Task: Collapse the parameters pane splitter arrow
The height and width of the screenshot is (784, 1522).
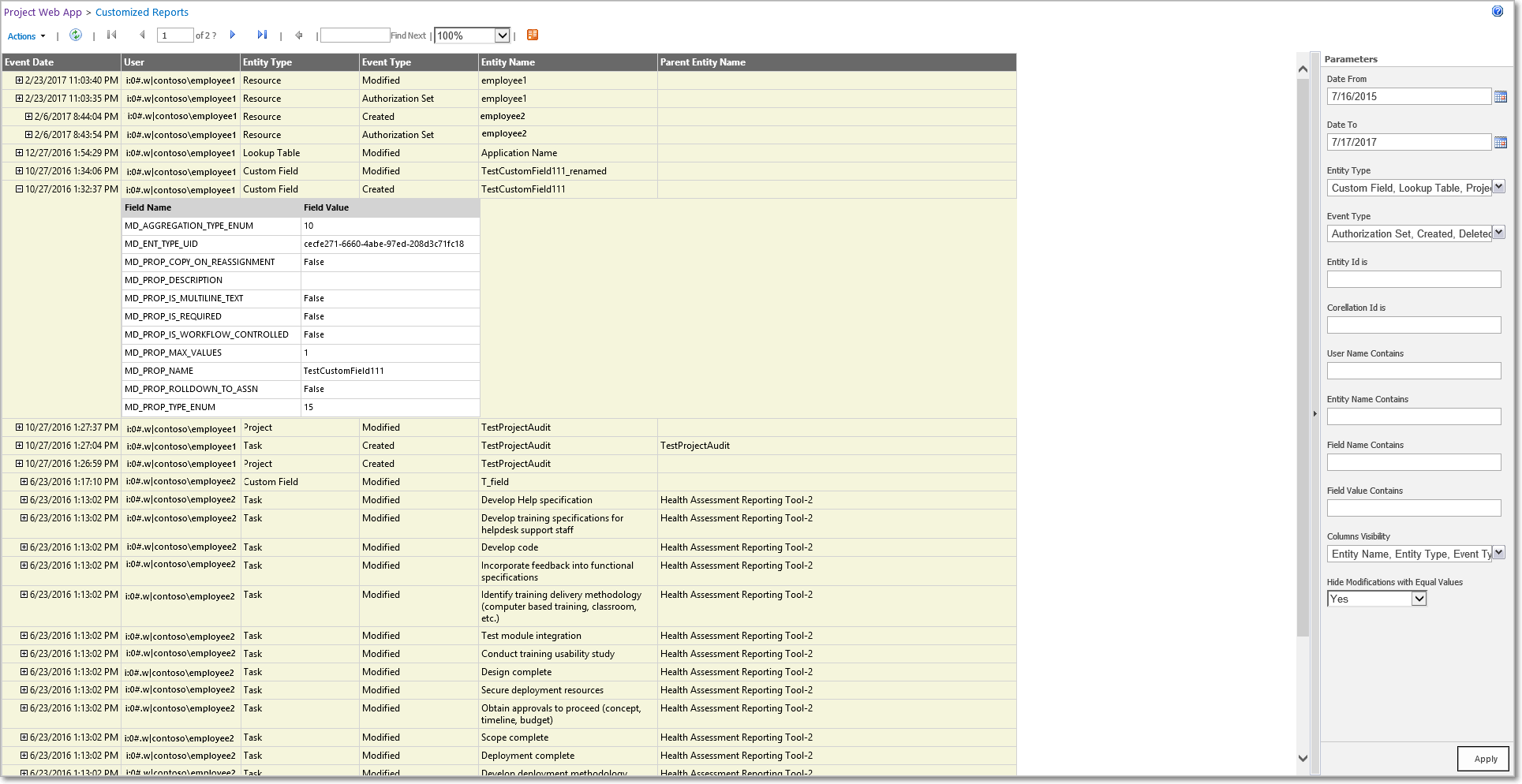Action: coord(1314,414)
